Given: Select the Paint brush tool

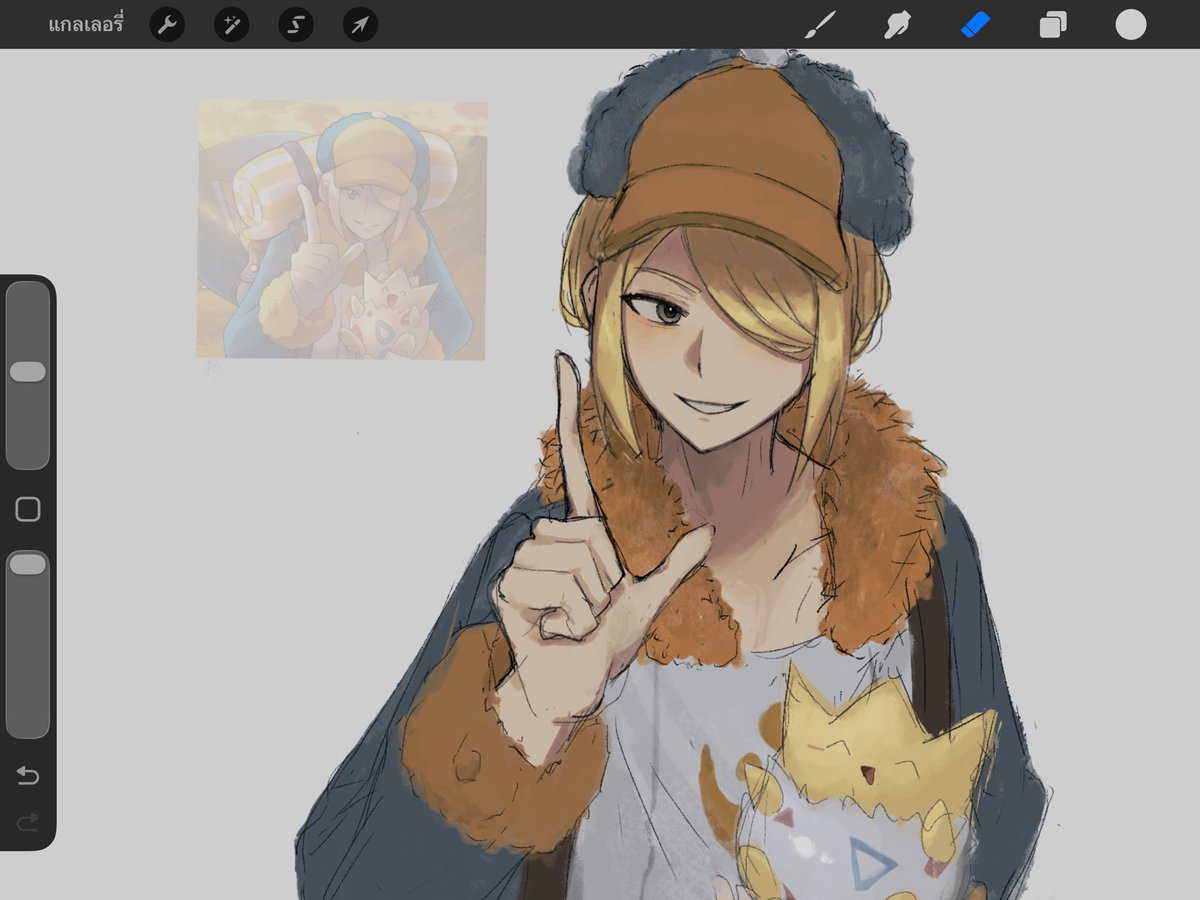Looking at the screenshot, I should coord(820,24).
